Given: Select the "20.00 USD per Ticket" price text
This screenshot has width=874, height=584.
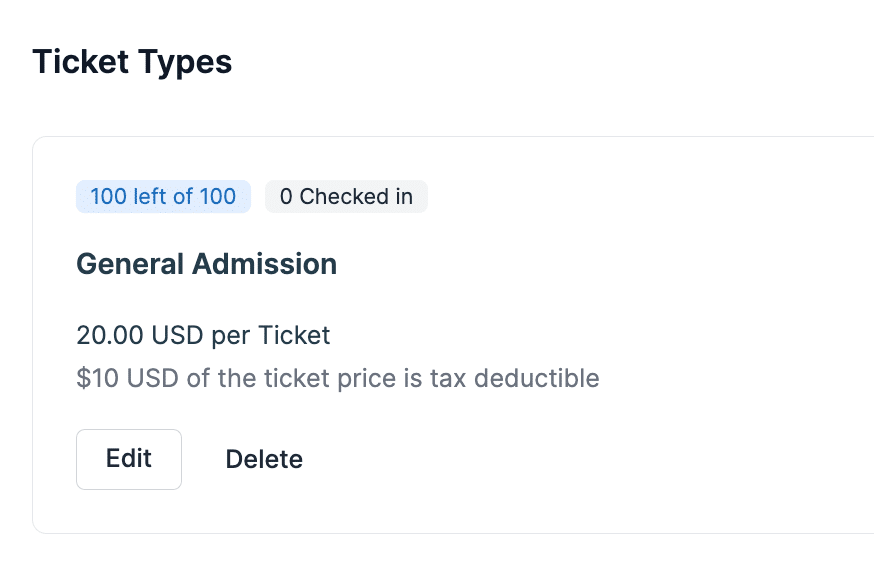Looking at the screenshot, I should [x=202, y=335].
